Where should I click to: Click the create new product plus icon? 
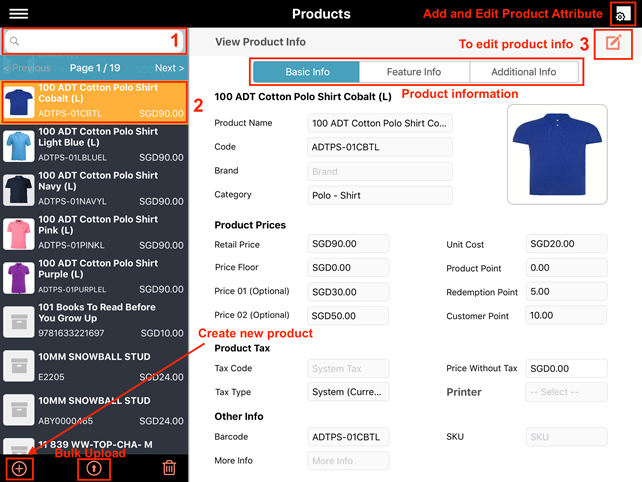[x=19, y=468]
